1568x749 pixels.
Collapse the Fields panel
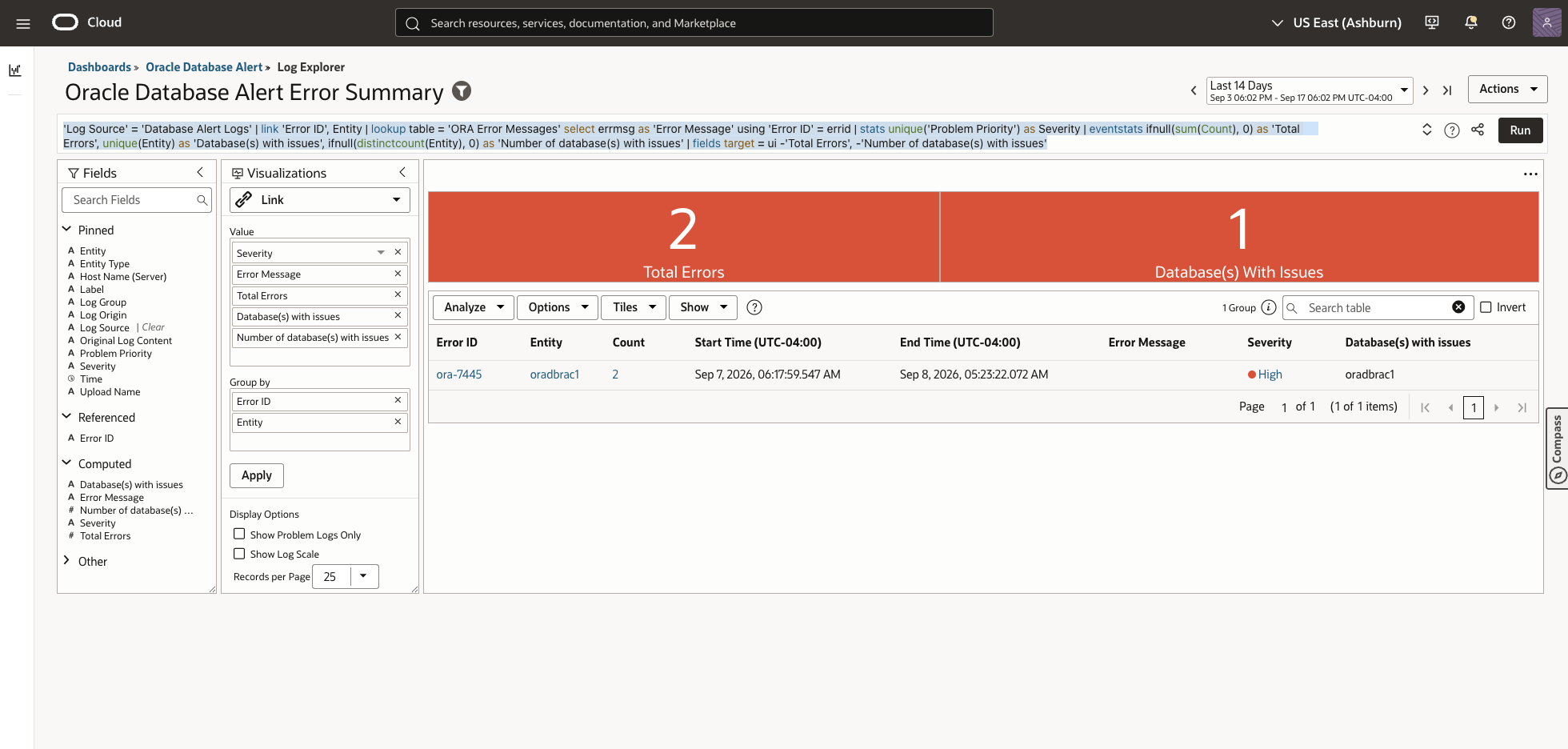tap(200, 172)
